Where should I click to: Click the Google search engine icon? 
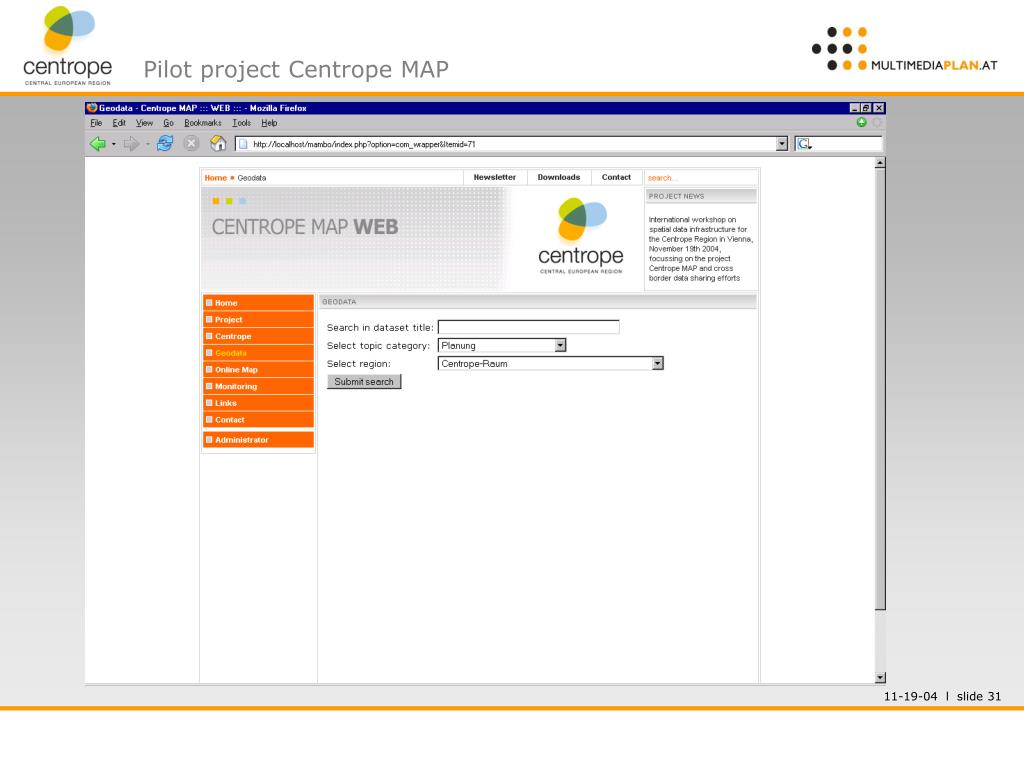[804, 144]
